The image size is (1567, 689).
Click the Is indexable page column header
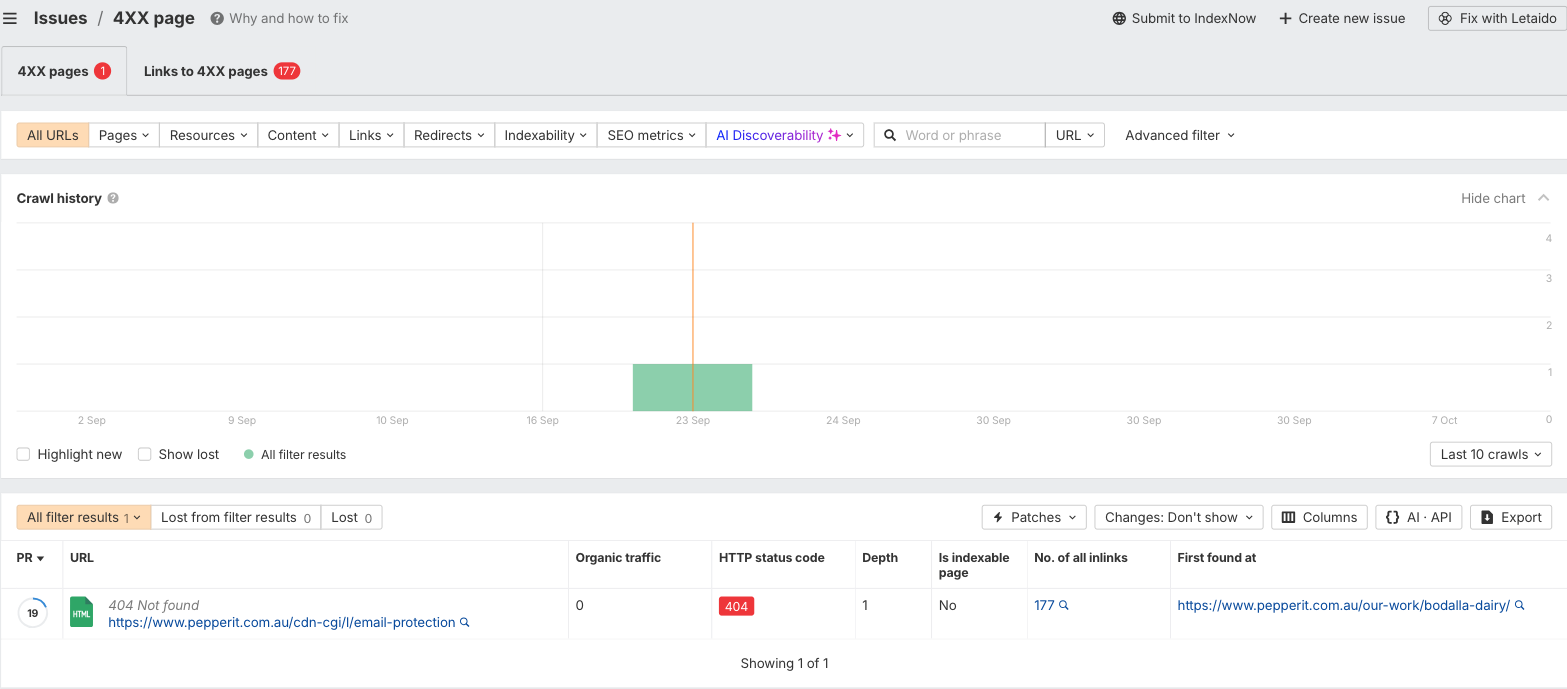[974, 565]
